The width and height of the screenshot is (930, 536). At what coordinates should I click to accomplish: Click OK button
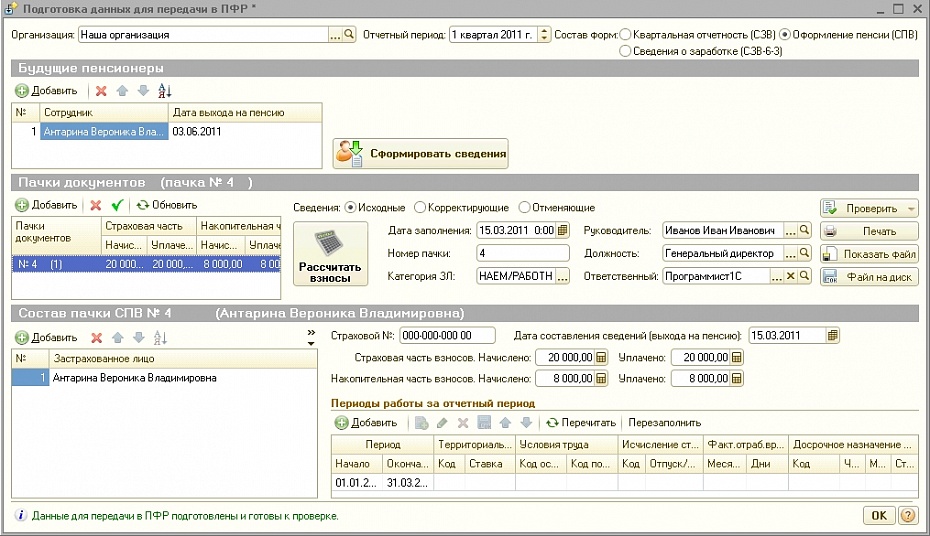click(x=879, y=515)
